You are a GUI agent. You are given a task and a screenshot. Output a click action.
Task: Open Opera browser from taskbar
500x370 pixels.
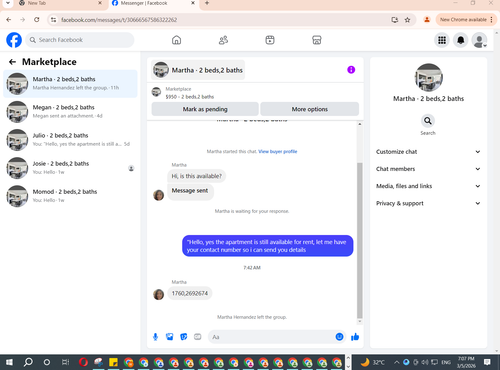click(83, 362)
